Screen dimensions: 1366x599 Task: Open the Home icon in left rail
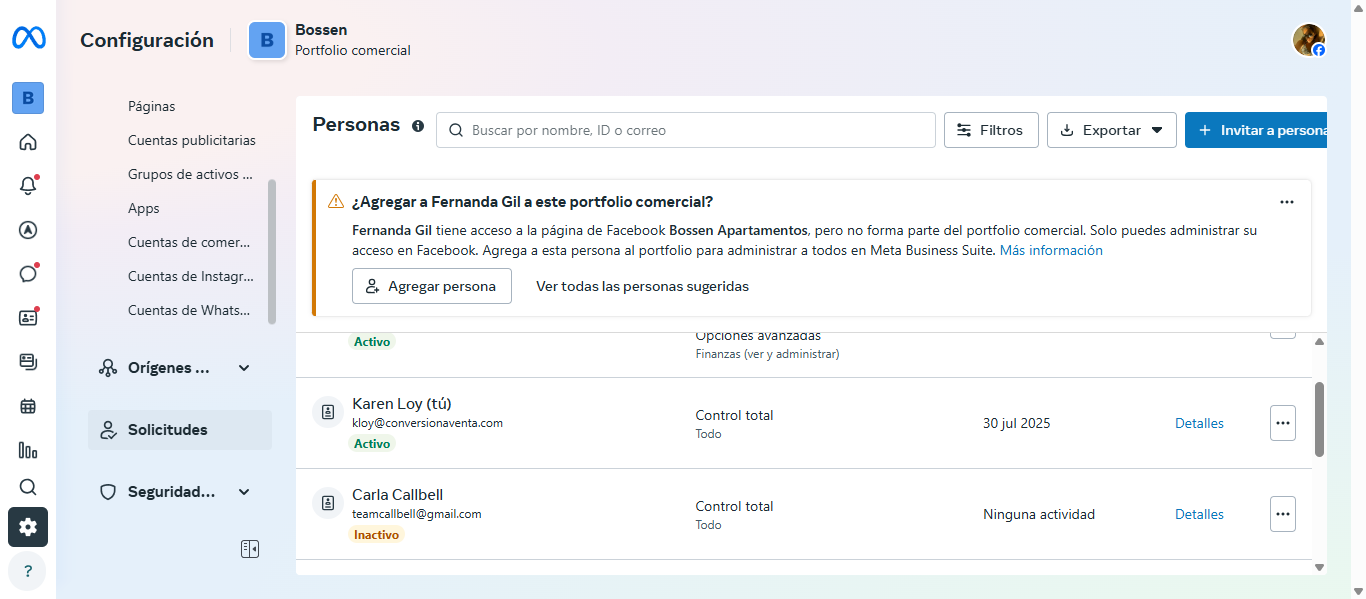coord(28,142)
